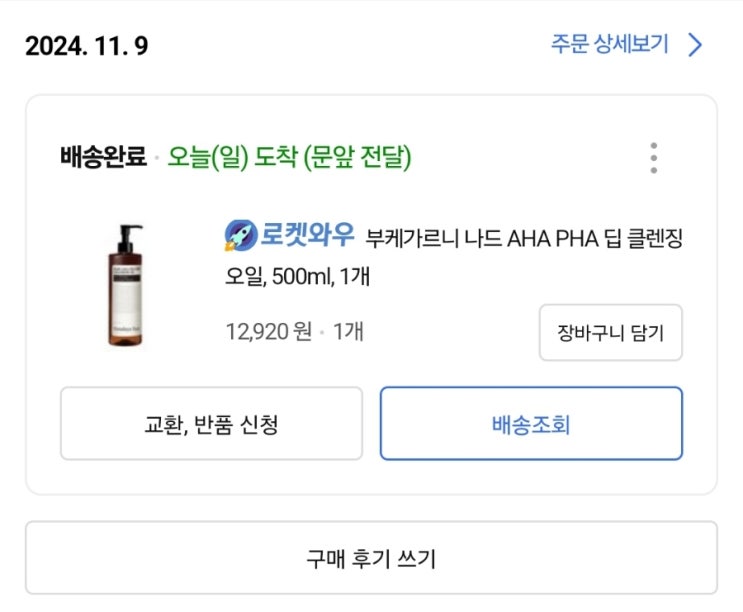Click the 12,920 원 price text
The width and height of the screenshot is (743, 612).
point(269,331)
